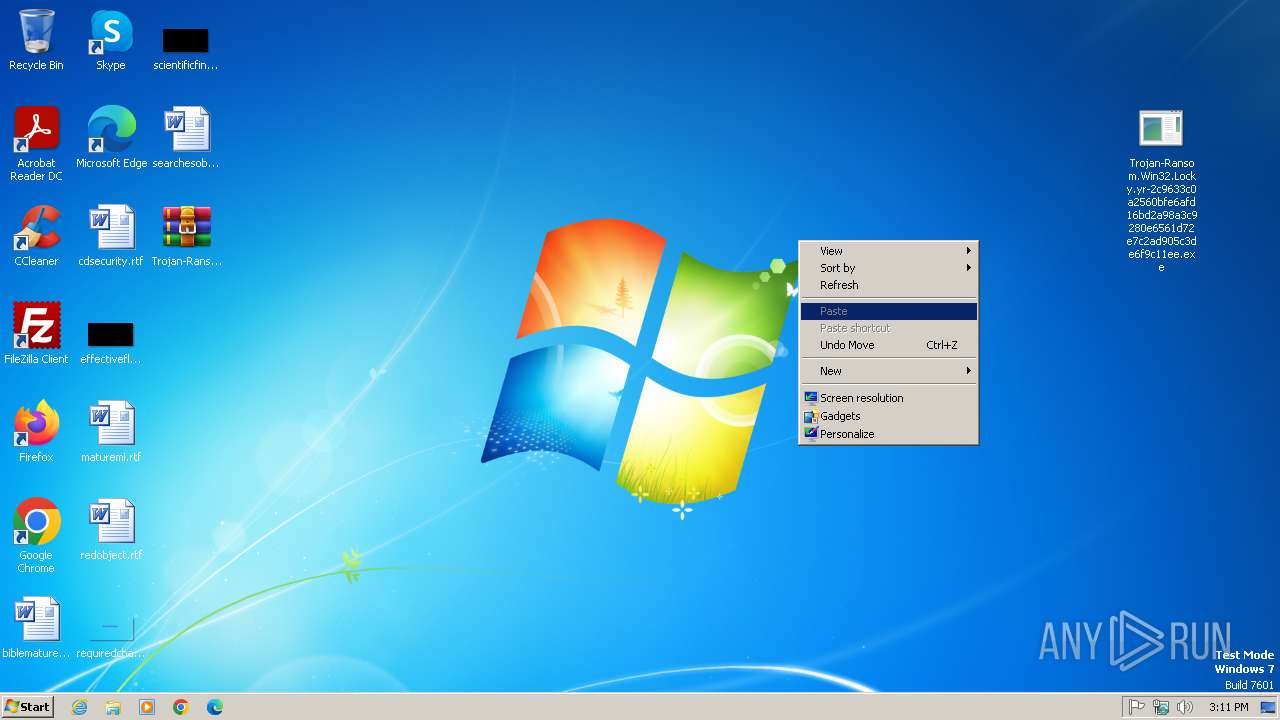Open Internet Explorer from the taskbar
Screen dimensions: 1280x720
(79, 707)
